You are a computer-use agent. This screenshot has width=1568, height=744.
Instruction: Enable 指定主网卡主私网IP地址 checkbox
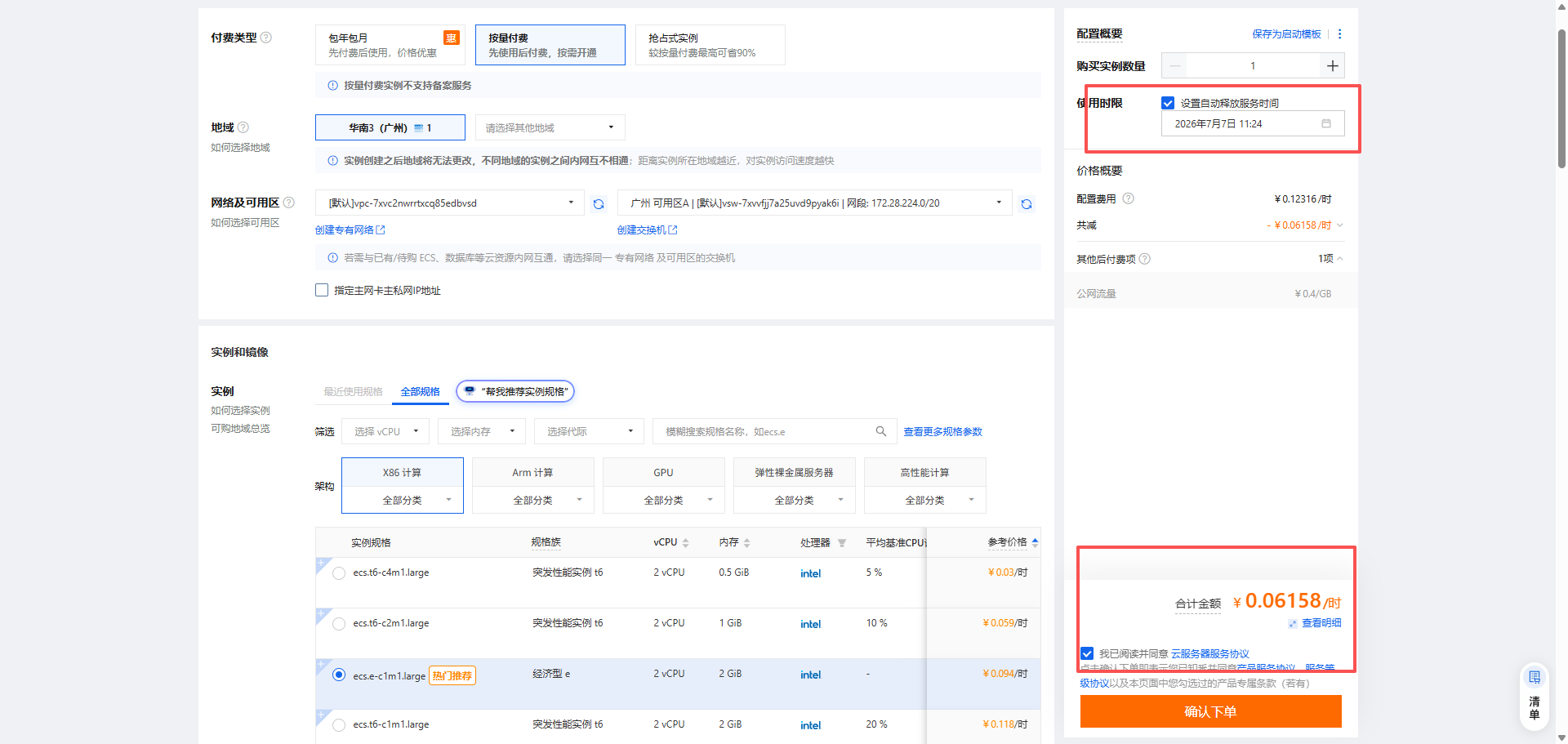coord(322,290)
